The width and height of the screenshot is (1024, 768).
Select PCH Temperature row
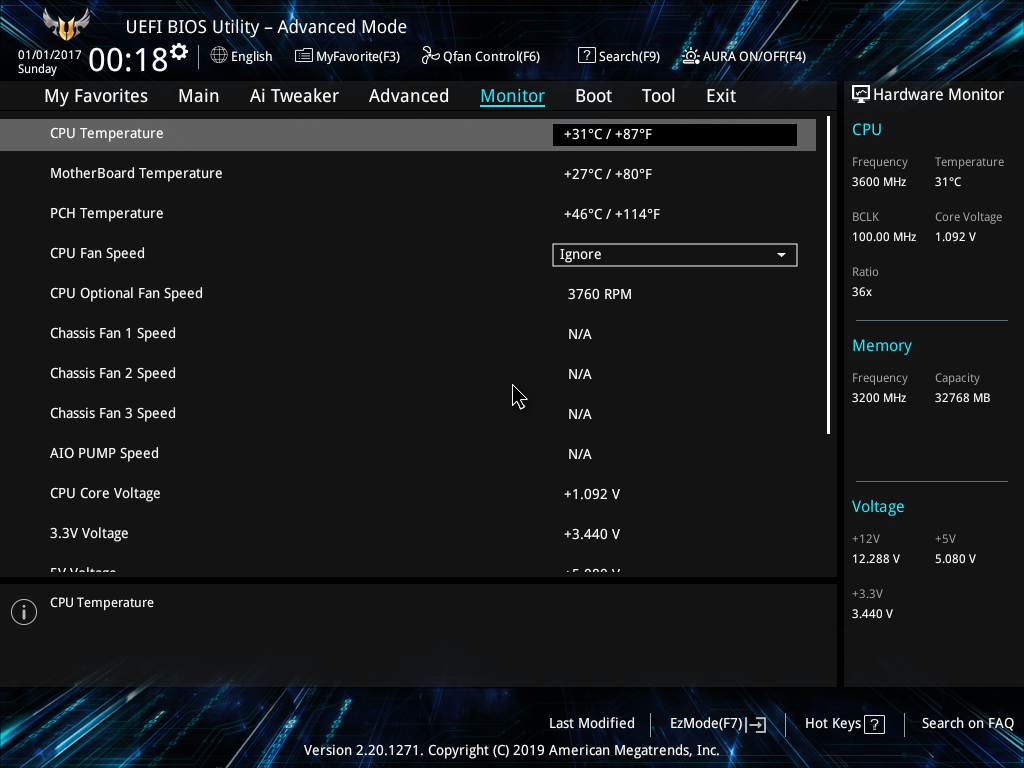(408, 214)
